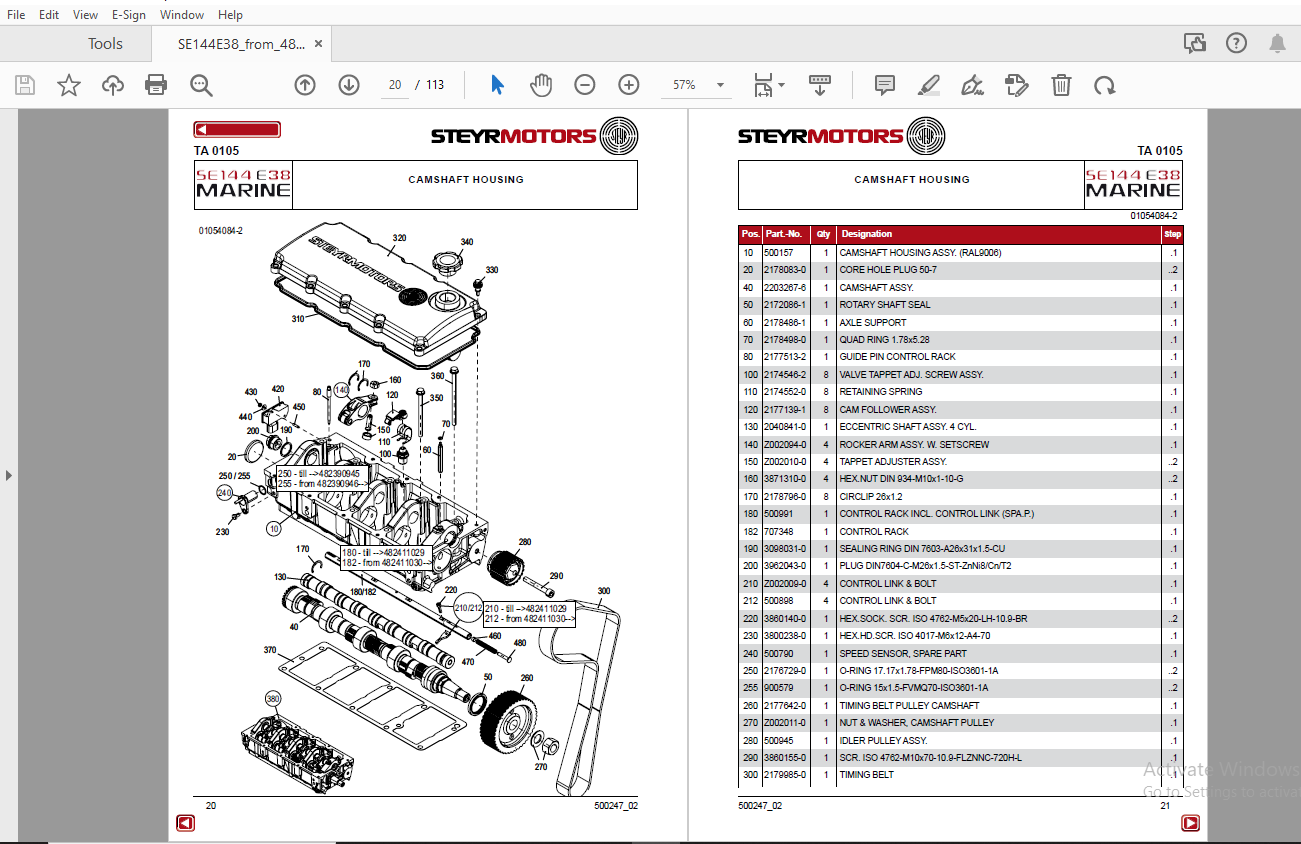1301x844 pixels.
Task: Save the document with the floppy disk icon
Action: coord(25,85)
